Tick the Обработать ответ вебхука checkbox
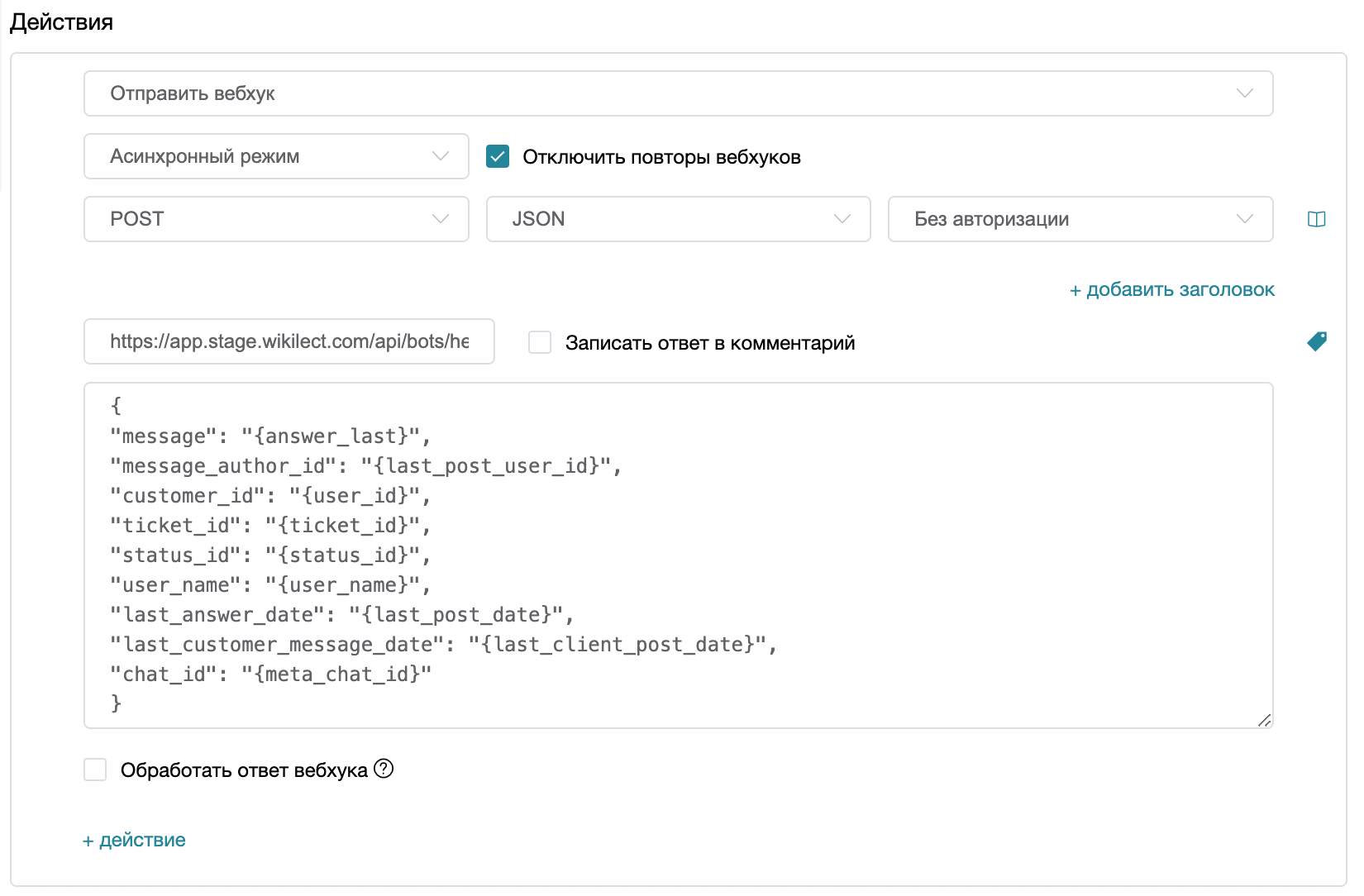 pos(96,770)
